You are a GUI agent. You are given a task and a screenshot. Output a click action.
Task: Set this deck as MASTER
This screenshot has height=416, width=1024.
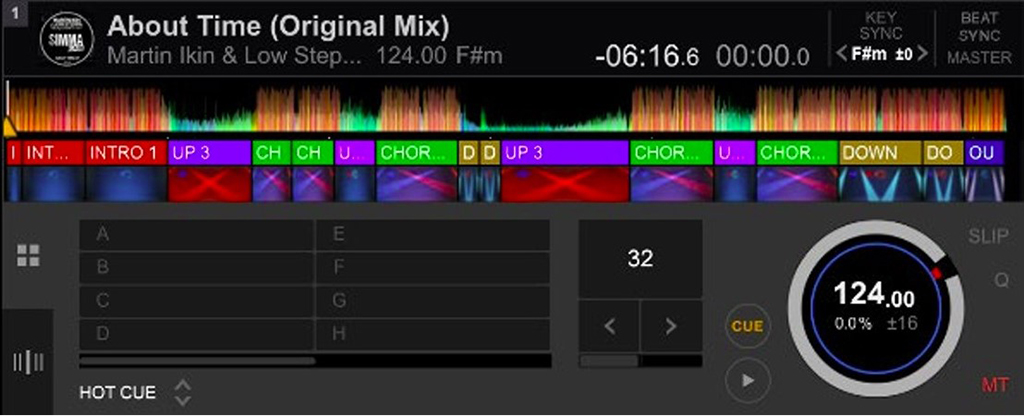[x=979, y=57]
